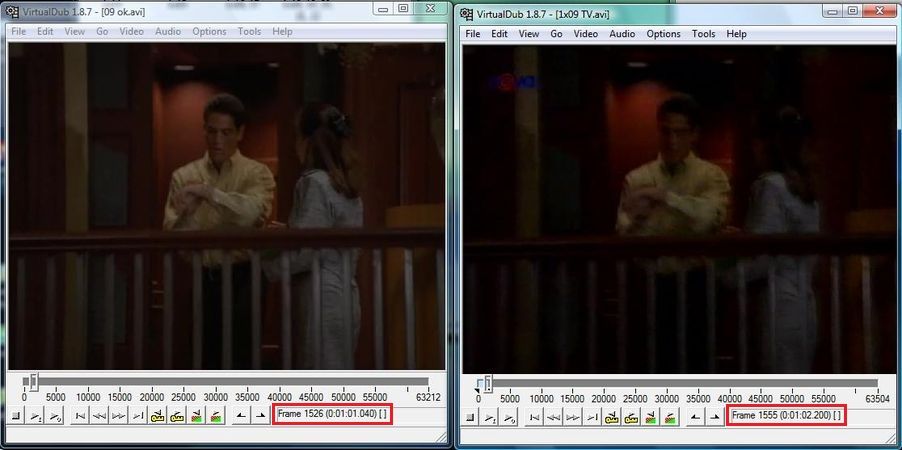
Task: Stop playback in the 09 ok.avi window
Action: pyautogui.click(x=17, y=415)
